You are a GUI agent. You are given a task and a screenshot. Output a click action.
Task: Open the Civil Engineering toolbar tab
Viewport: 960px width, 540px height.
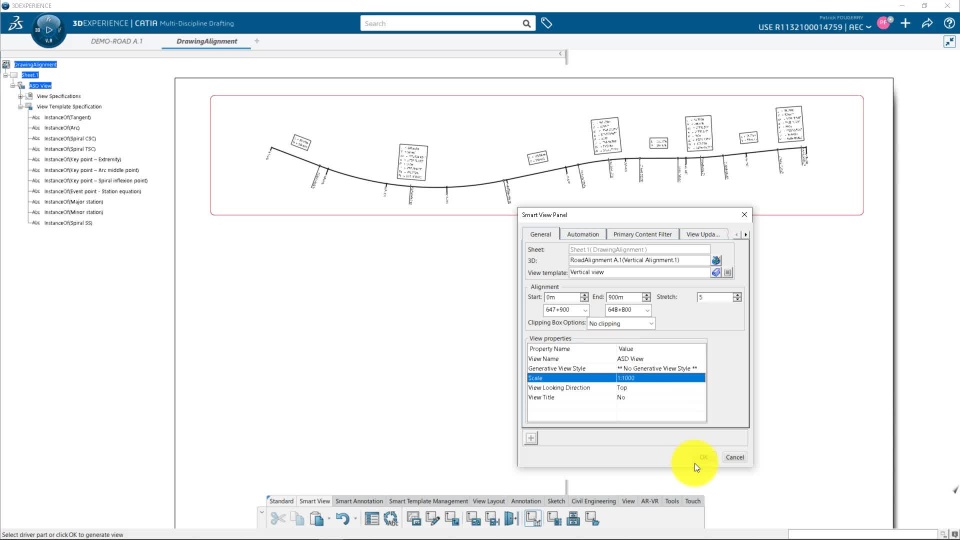pyautogui.click(x=593, y=501)
